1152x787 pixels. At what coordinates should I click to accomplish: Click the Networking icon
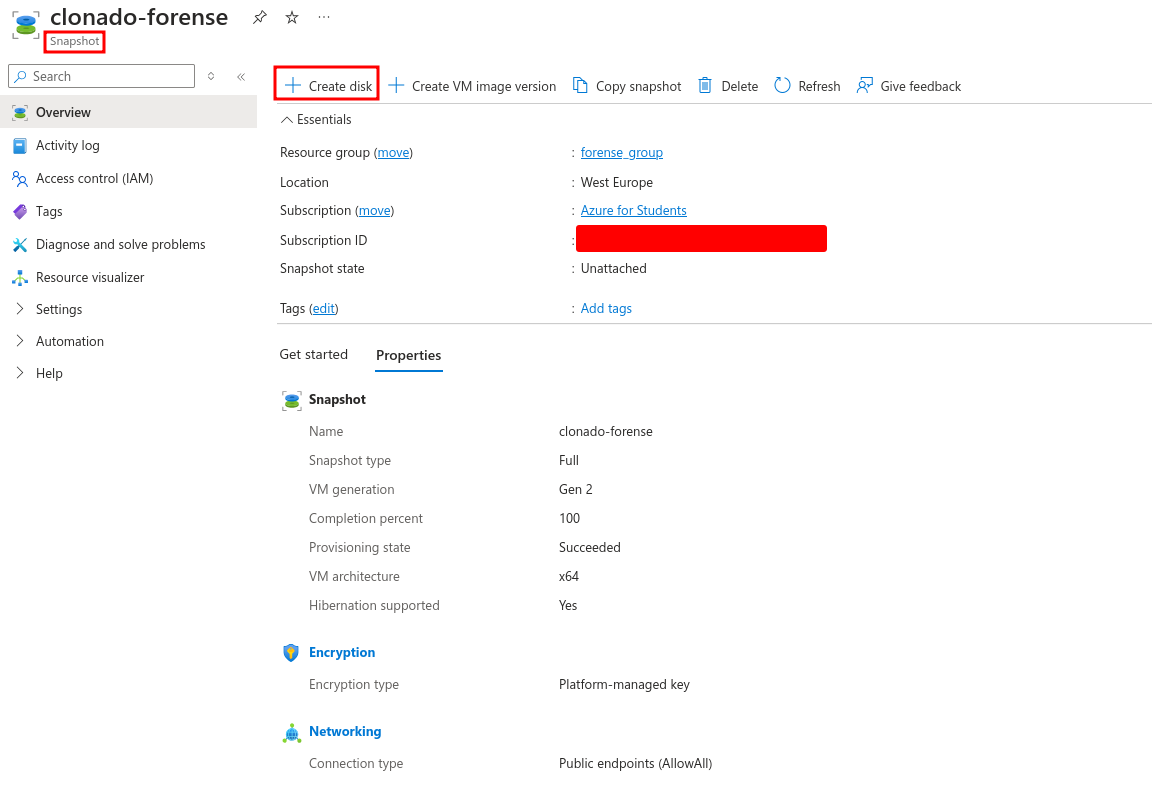coord(292,733)
